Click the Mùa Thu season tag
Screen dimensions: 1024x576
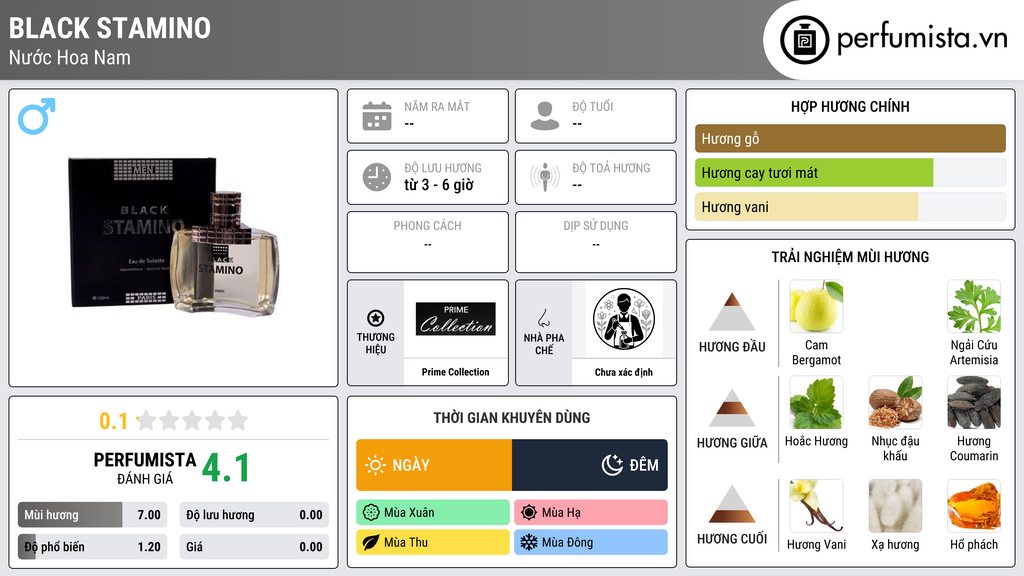click(433, 542)
